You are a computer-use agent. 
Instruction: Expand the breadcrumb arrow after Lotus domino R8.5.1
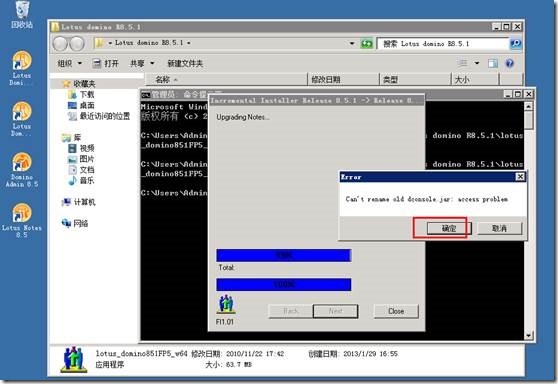[x=189, y=43]
